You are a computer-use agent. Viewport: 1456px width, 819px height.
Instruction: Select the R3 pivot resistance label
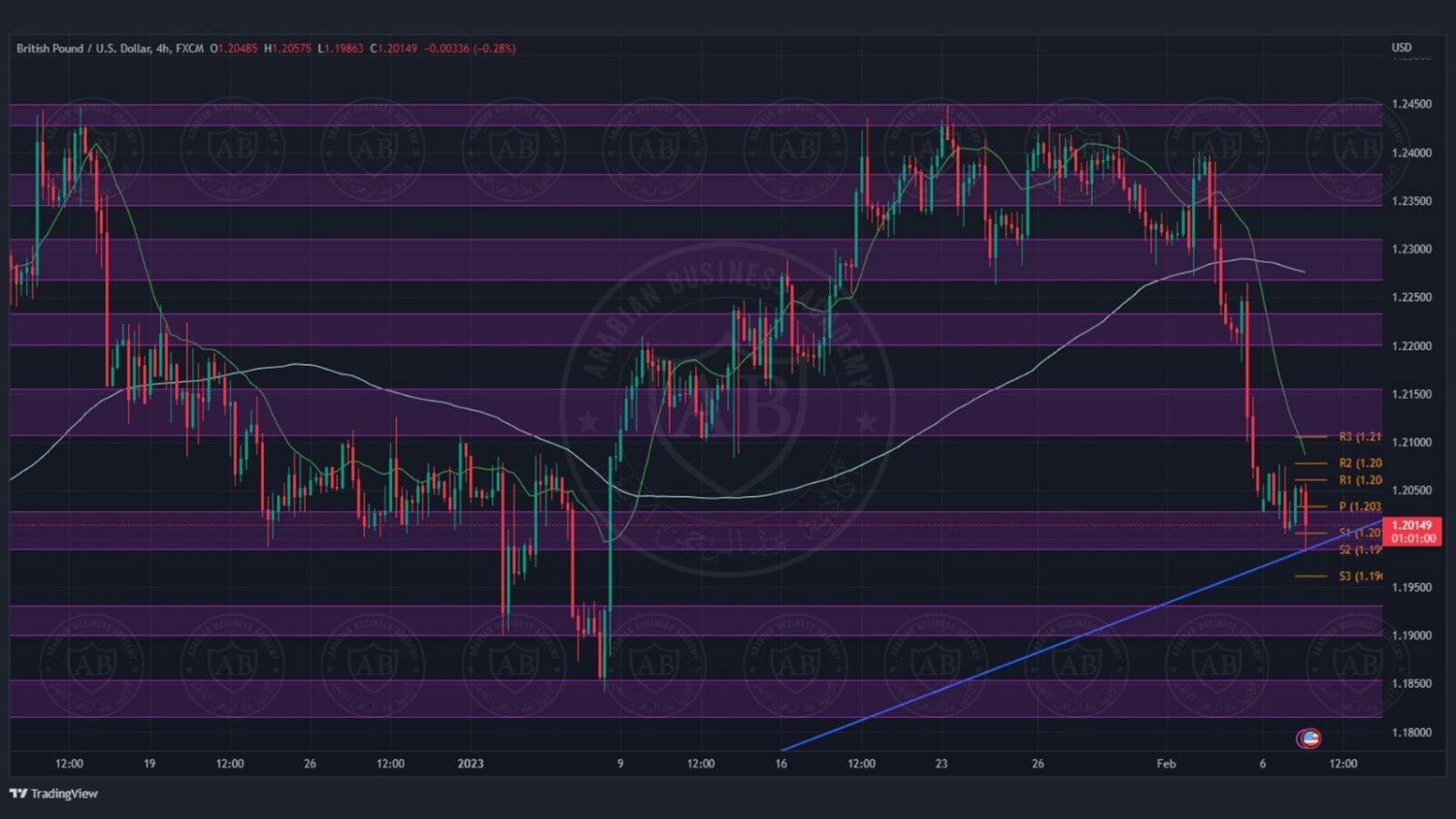(1359, 437)
